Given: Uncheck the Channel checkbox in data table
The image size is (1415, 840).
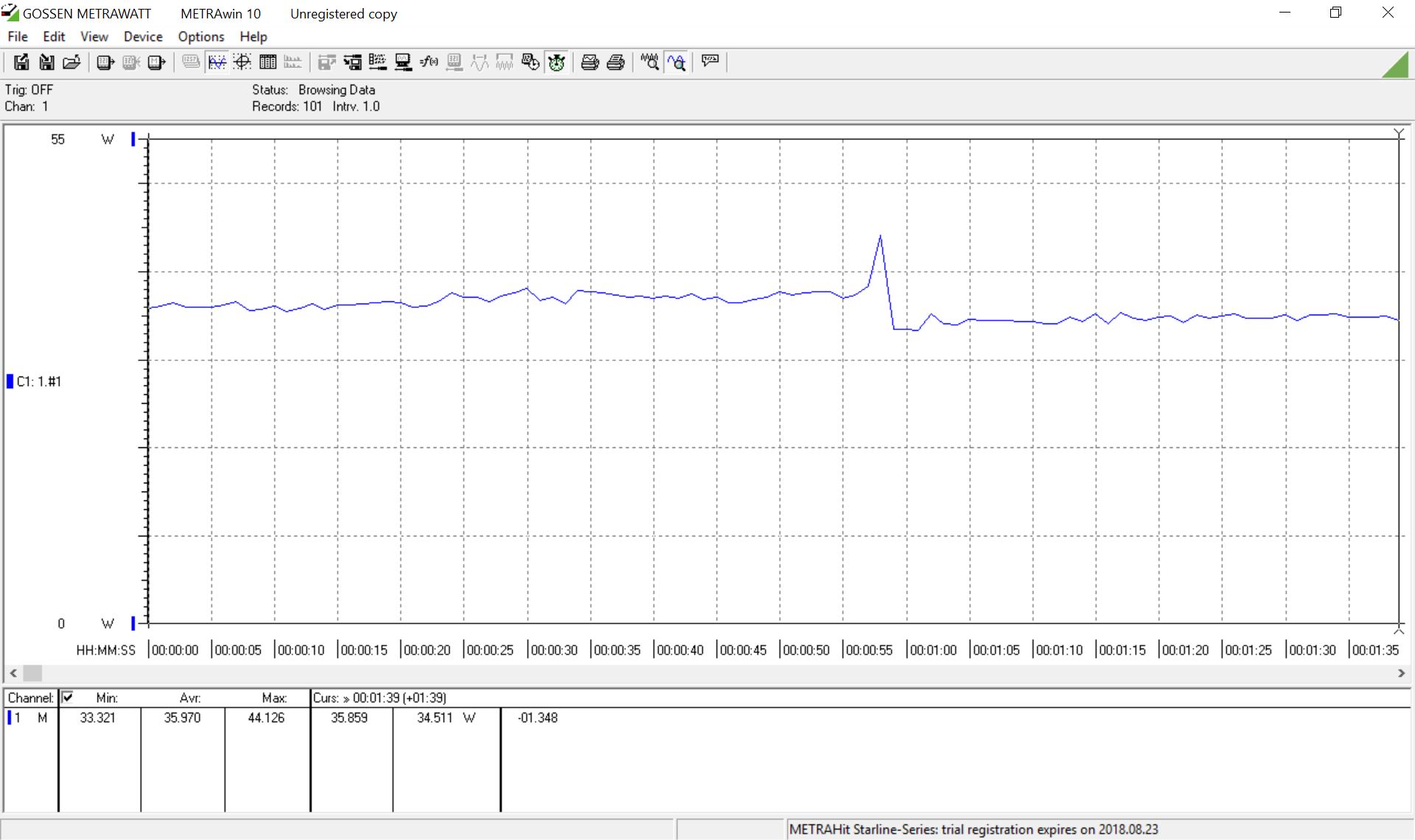Looking at the screenshot, I should (x=68, y=697).
